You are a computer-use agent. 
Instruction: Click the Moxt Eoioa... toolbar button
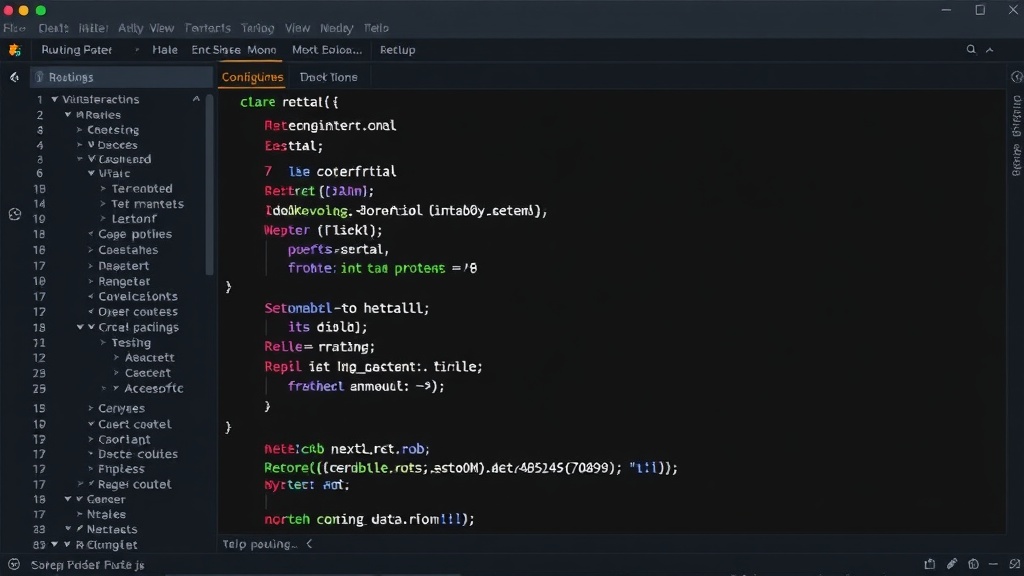(x=327, y=50)
